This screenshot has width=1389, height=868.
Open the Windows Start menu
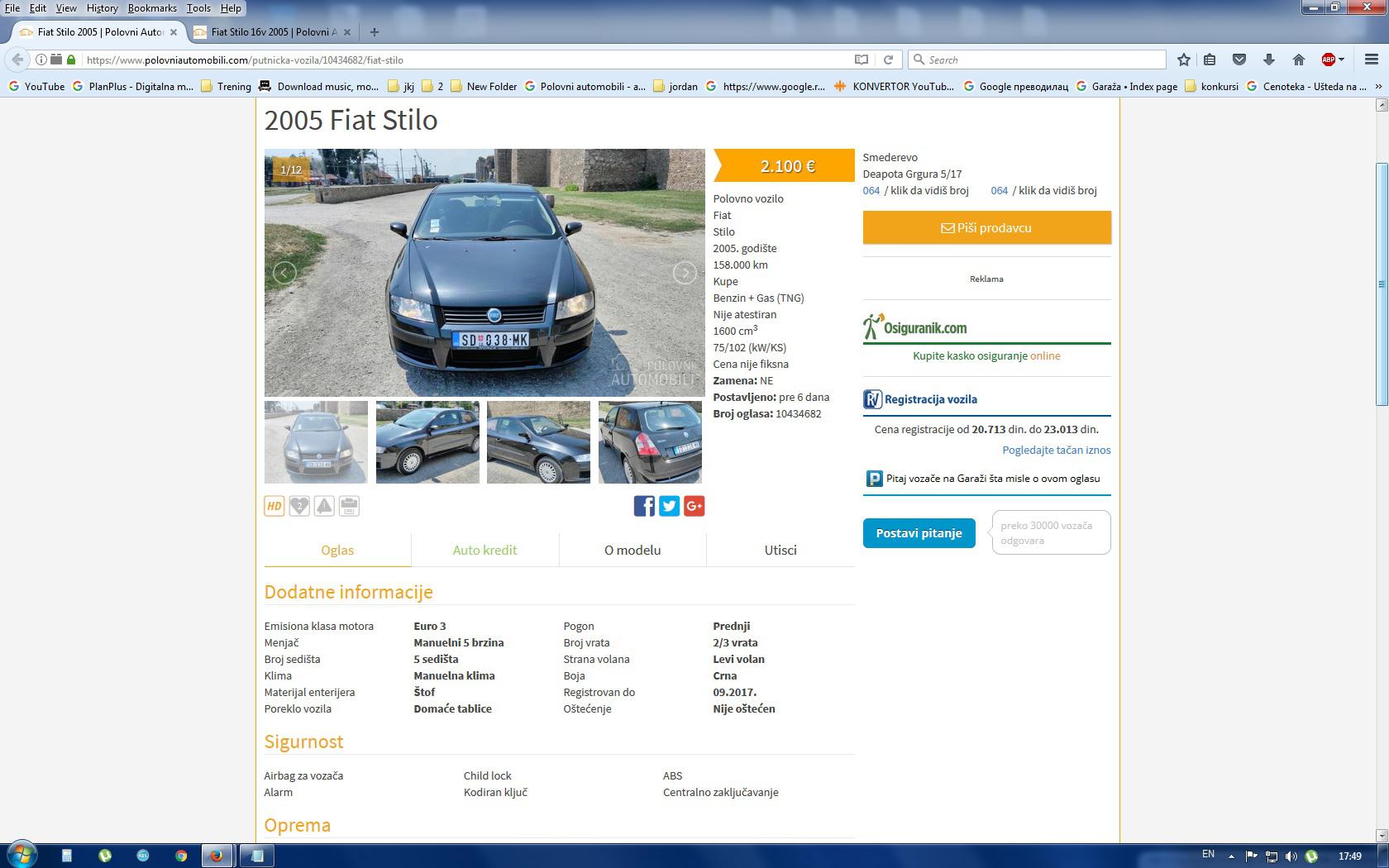coord(22,855)
